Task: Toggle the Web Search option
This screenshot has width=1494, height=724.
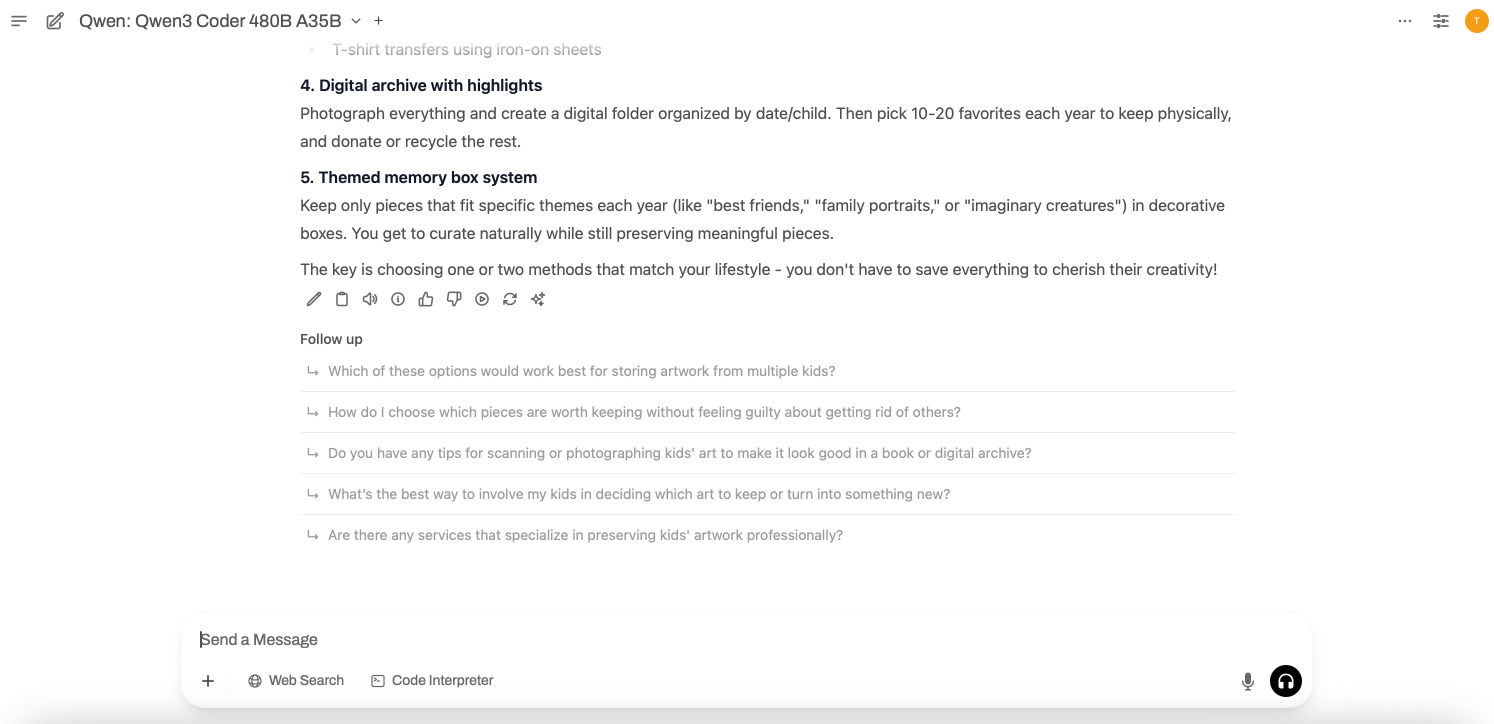Action: point(296,681)
